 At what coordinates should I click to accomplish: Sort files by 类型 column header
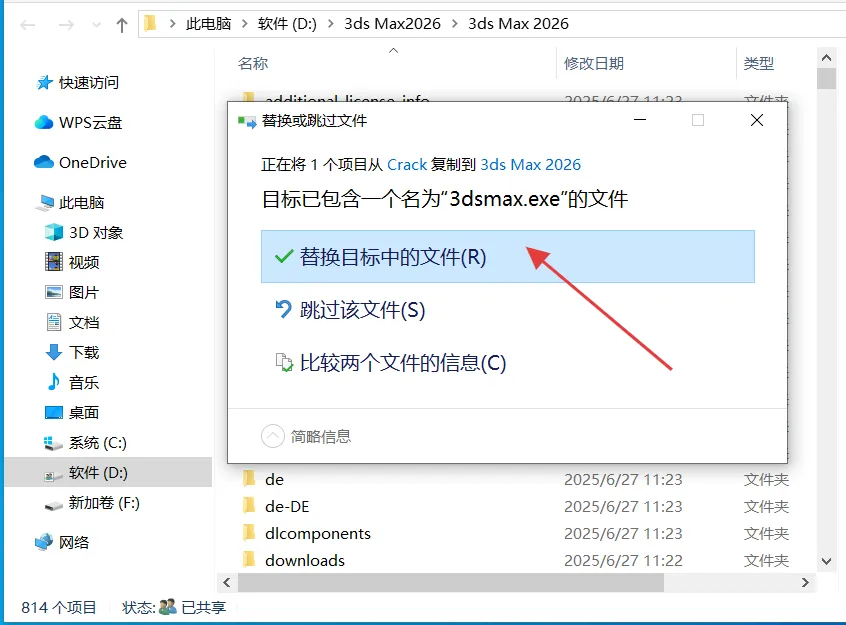[x=759, y=64]
